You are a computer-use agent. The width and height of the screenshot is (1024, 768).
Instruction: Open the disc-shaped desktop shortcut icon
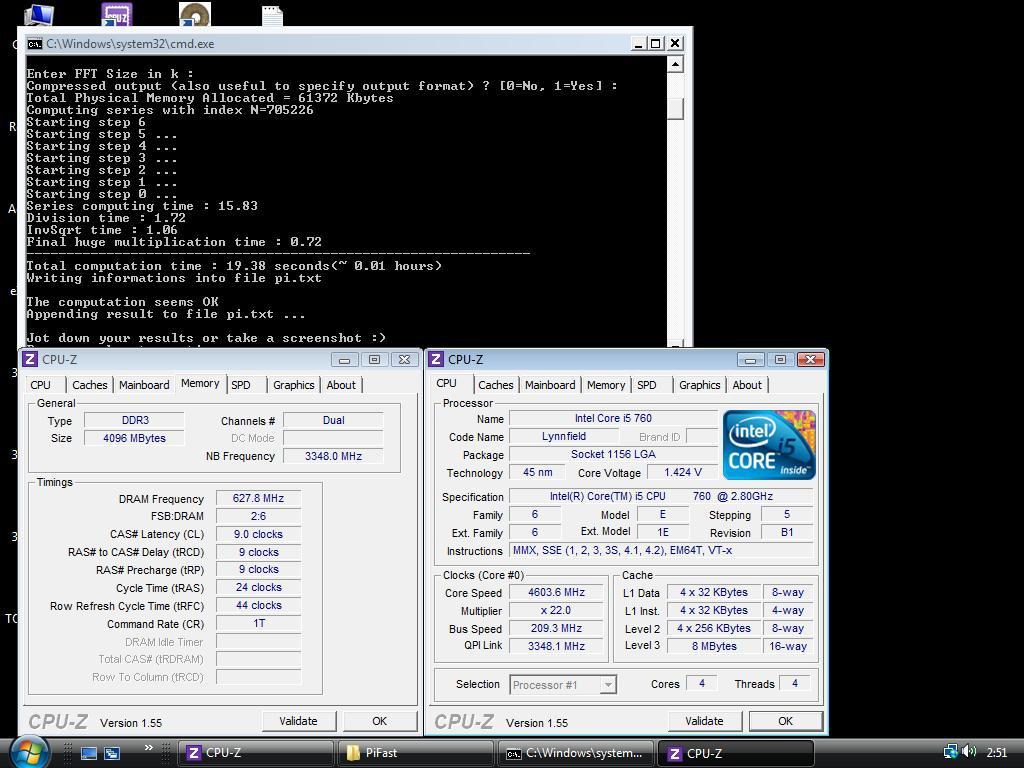(195, 14)
